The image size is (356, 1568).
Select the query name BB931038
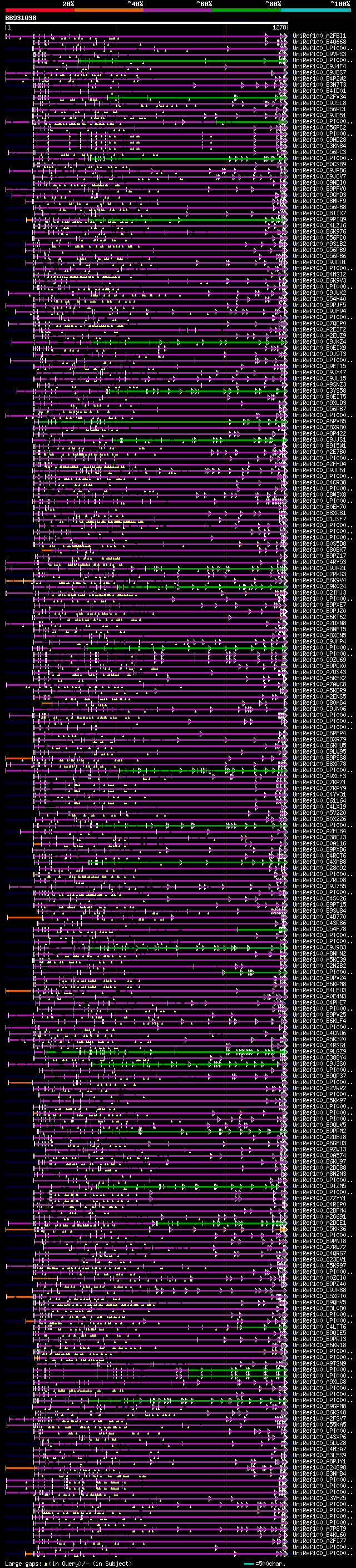[x=21, y=18]
